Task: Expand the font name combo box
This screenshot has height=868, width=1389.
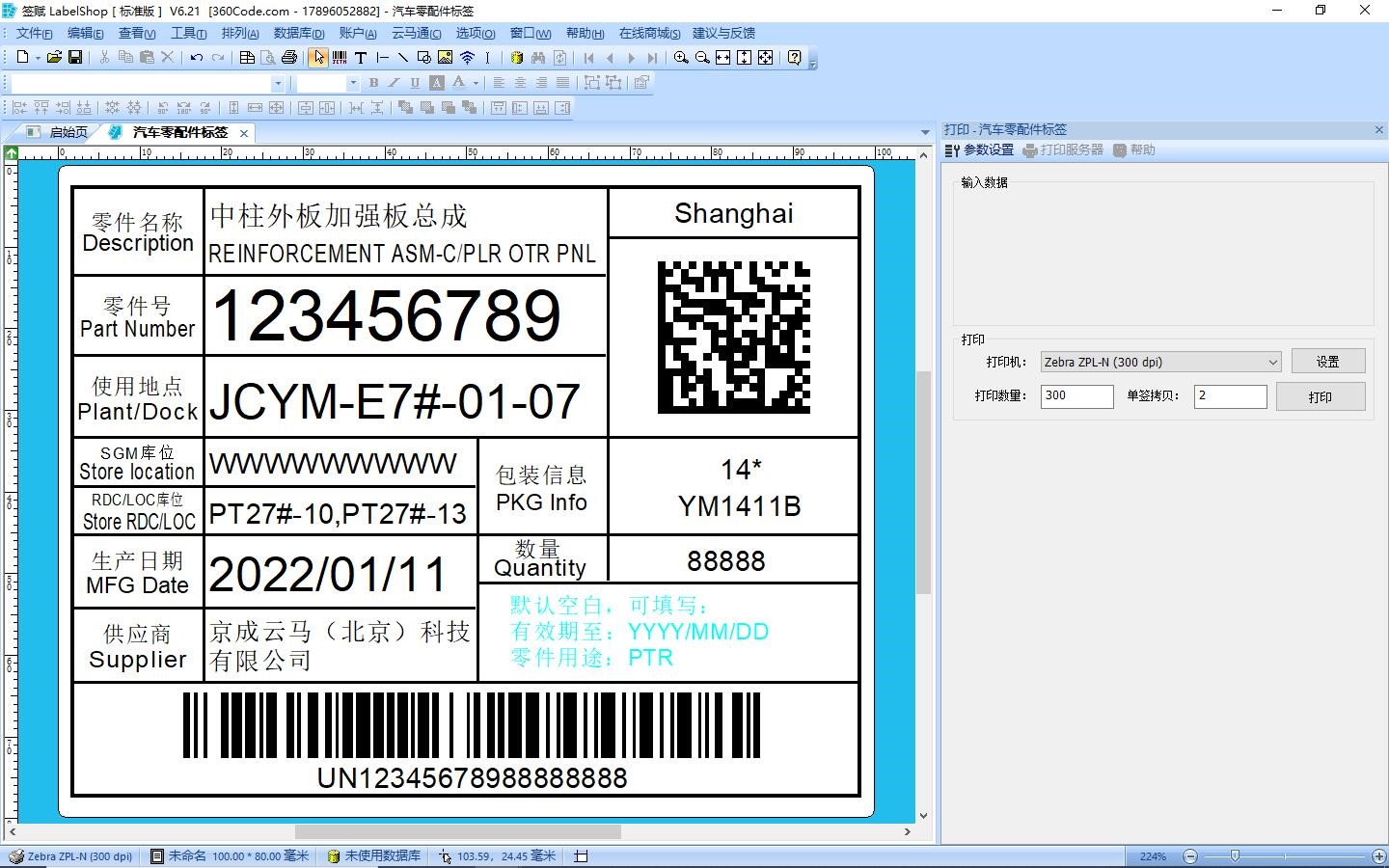Action: click(x=278, y=83)
